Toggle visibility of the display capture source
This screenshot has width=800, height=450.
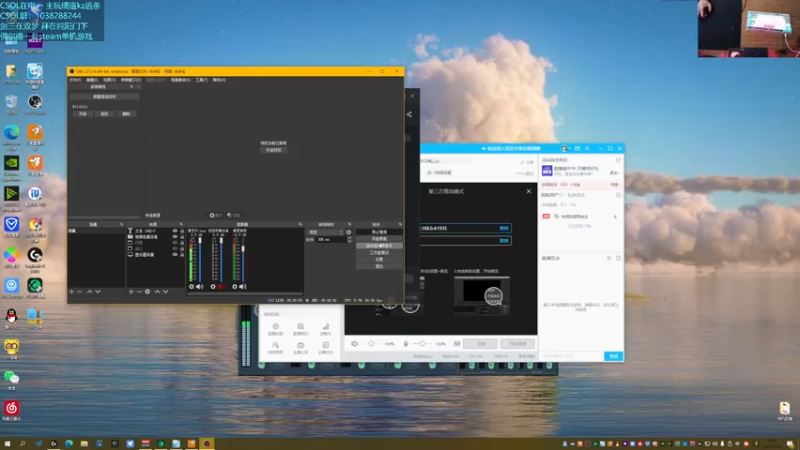(175, 255)
